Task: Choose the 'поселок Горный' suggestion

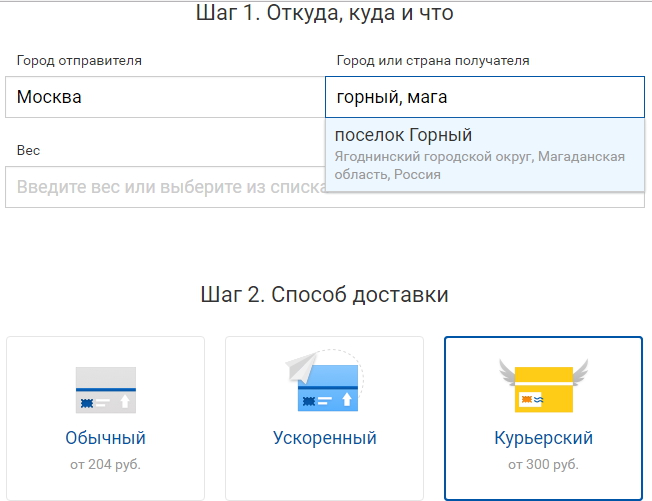Action: coord(485,155)
